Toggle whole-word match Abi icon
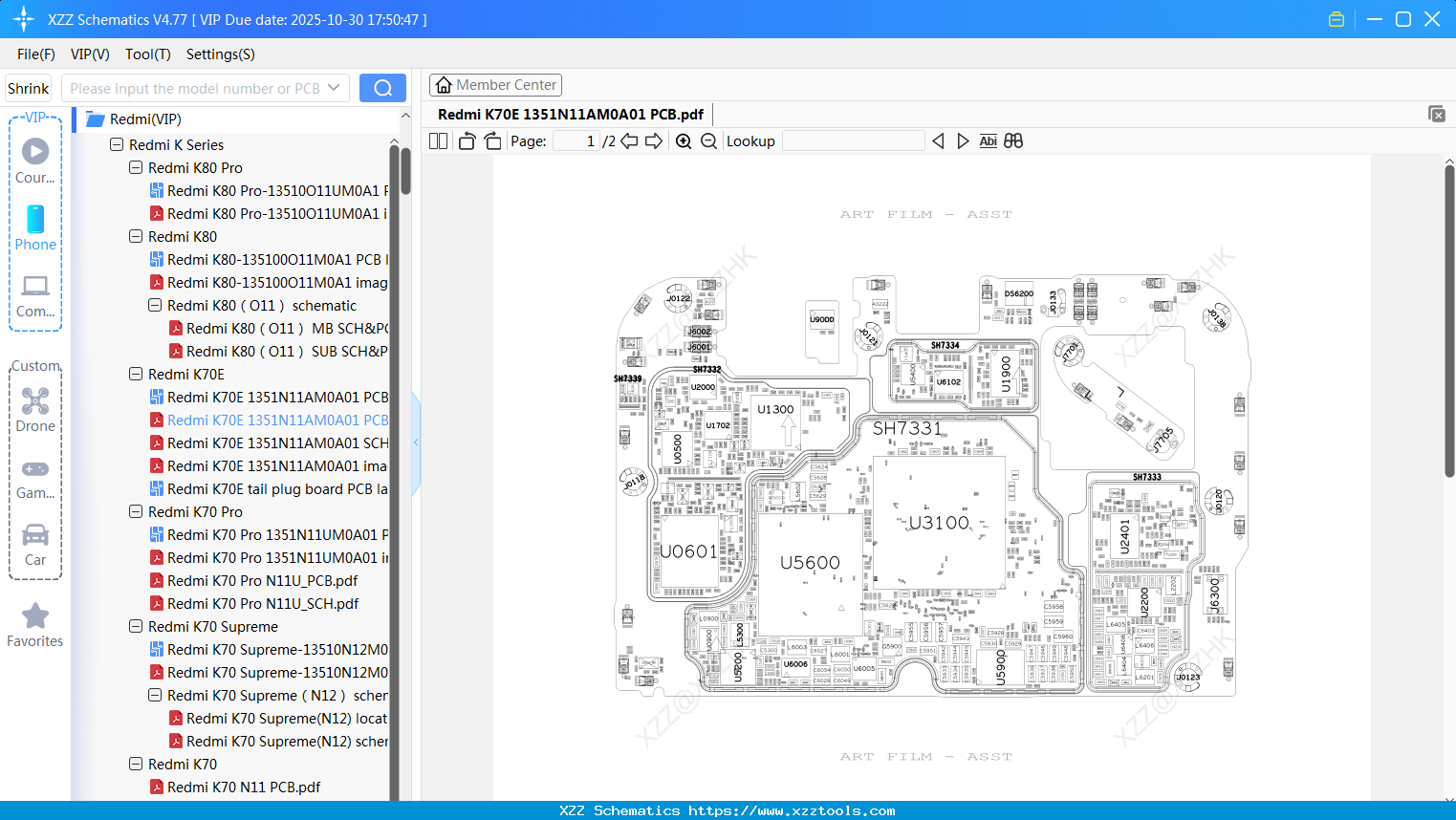This screenshot has height=820, width=1456. (x=989, y=140)
